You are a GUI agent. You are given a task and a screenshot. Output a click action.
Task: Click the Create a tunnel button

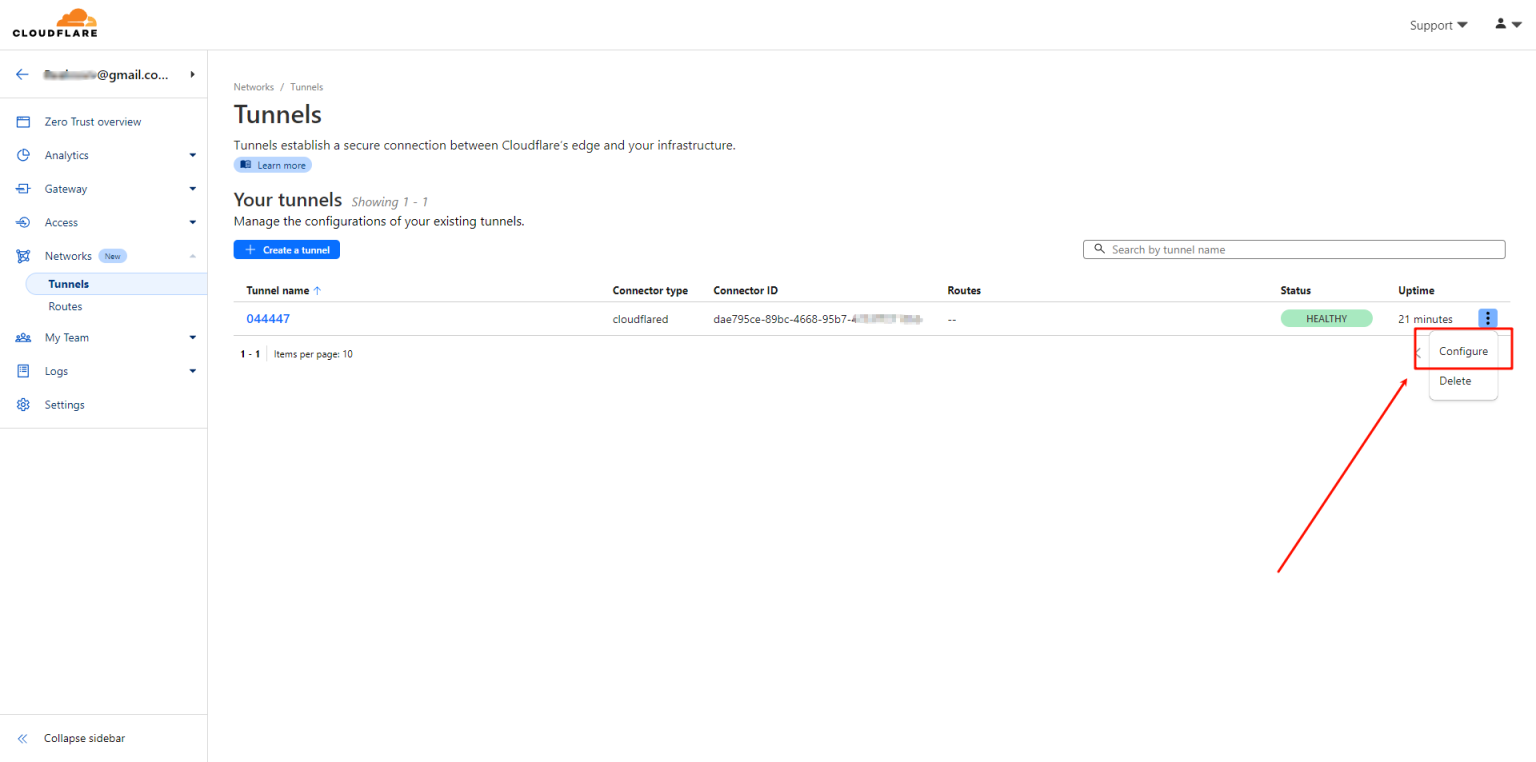pos(287,250)
